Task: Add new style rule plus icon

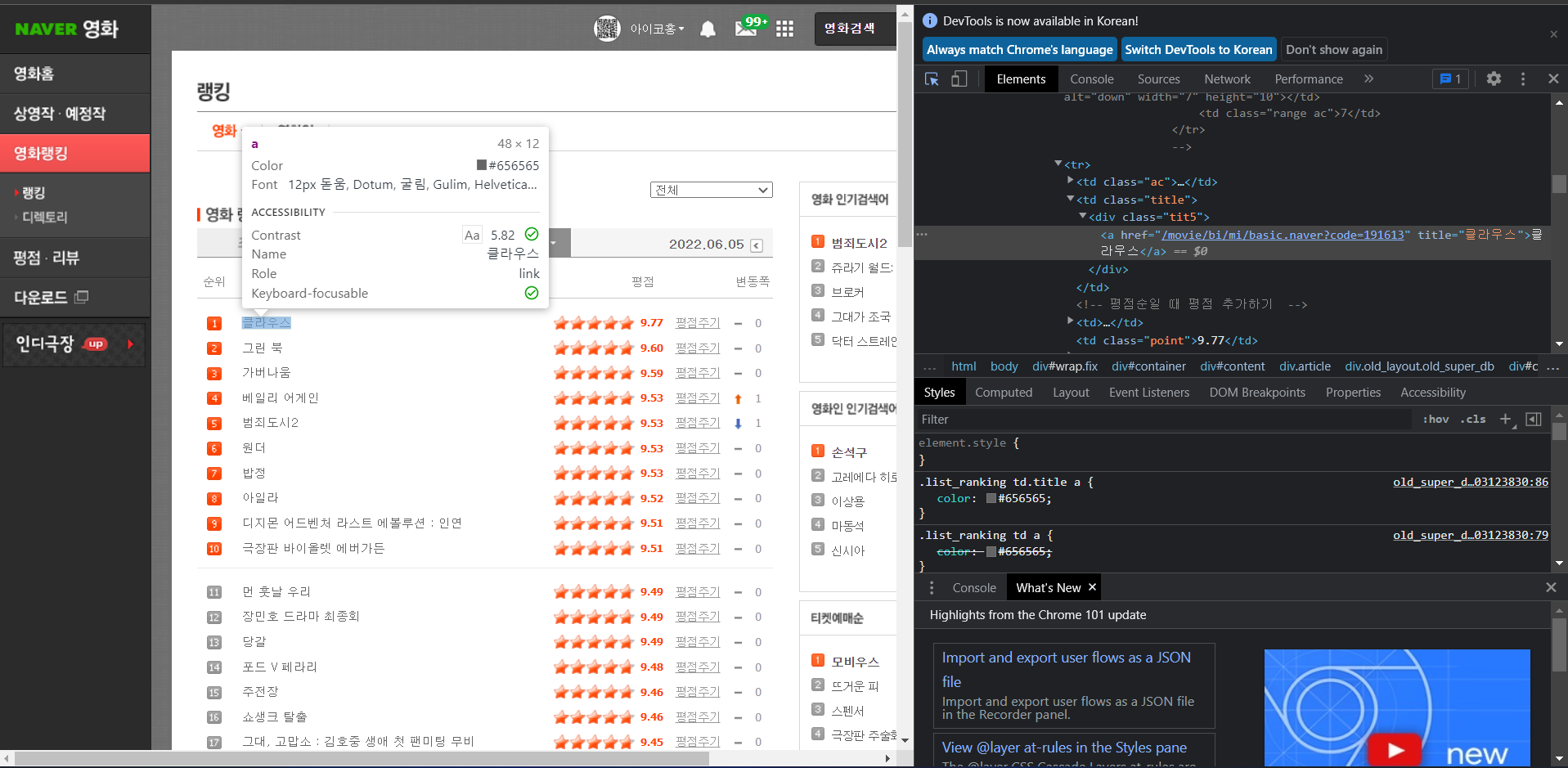Action: pos(1505,419)
